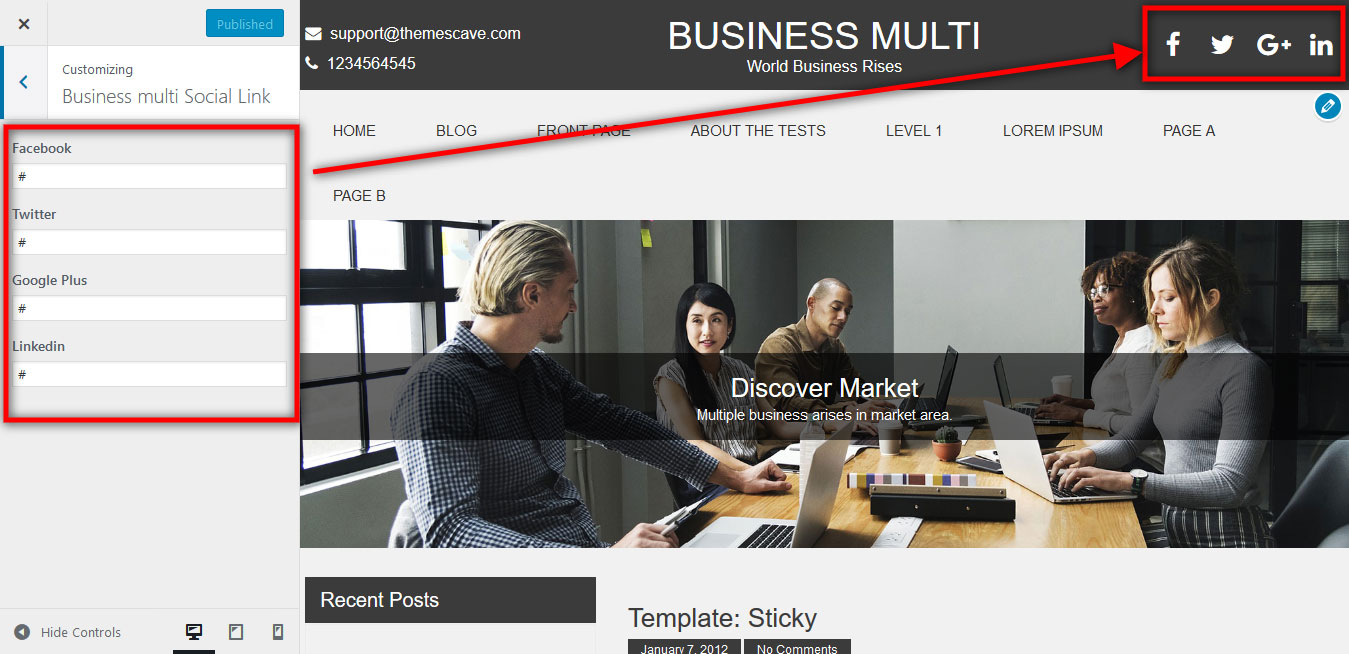Switch to mobile preview device icon
Screen dimensions: 1349x654
(278, 632)
